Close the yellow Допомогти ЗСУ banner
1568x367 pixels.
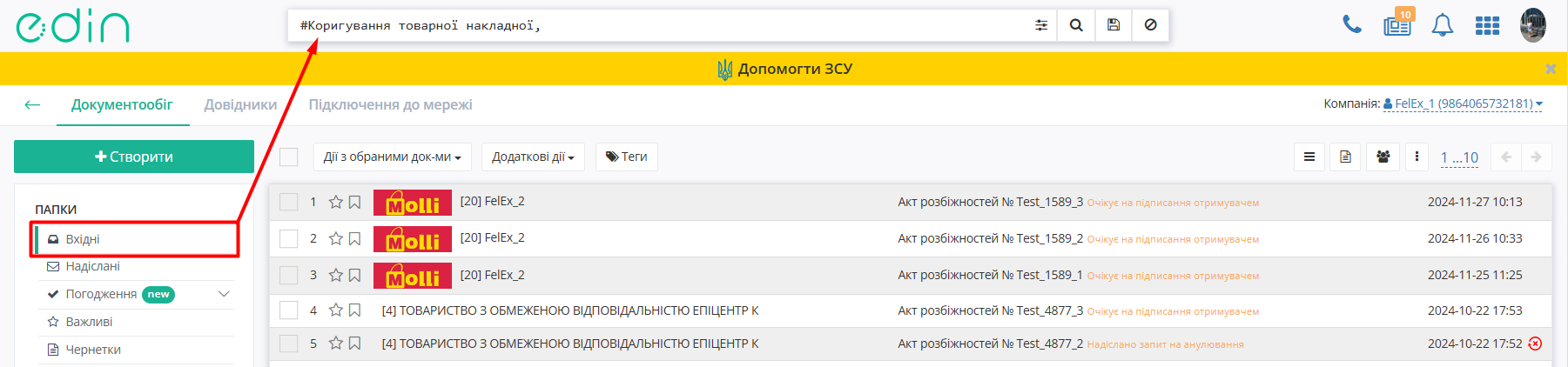tap(1551, 69)
